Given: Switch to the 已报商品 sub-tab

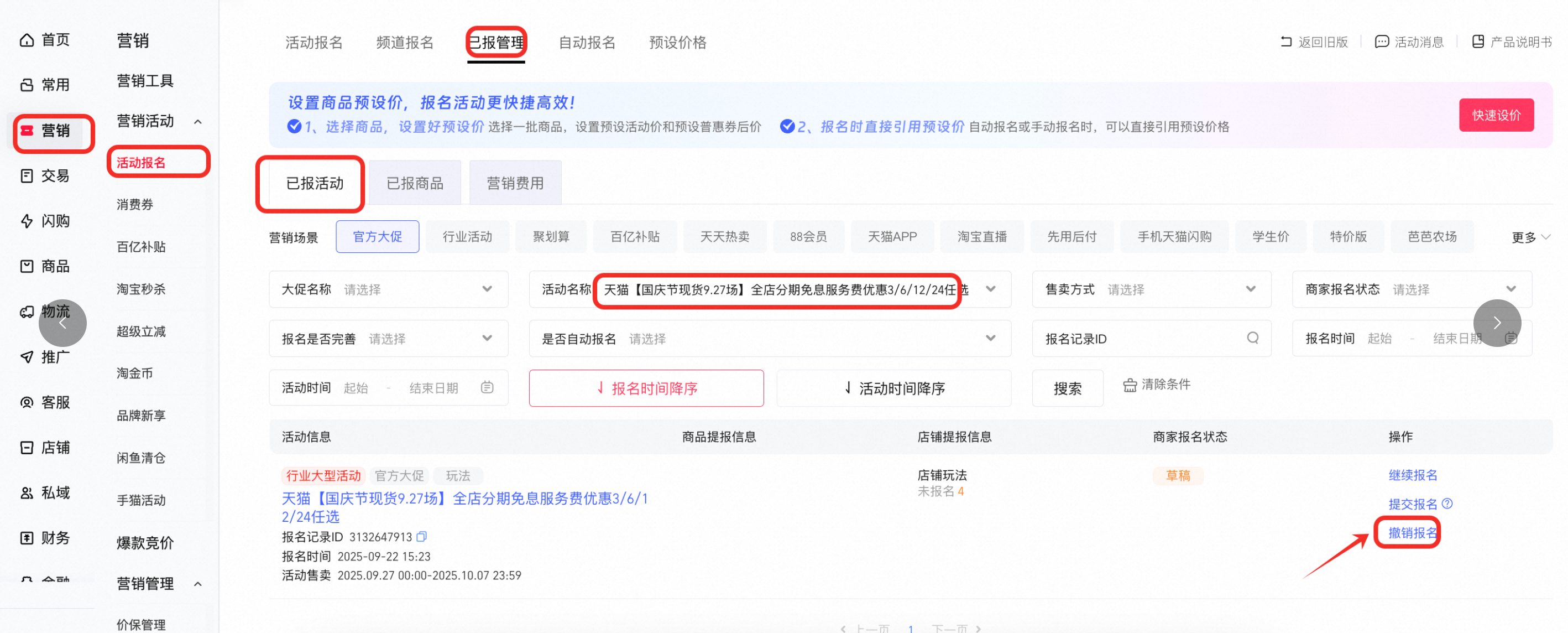Looking at the screenshot, I should (415, 183).
